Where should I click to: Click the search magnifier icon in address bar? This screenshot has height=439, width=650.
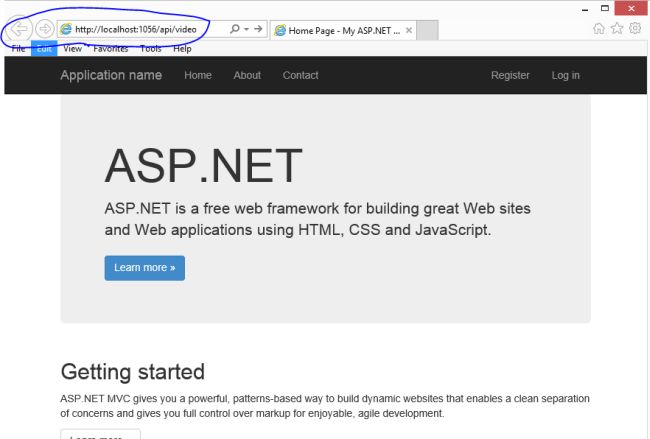tap(235, 29)
